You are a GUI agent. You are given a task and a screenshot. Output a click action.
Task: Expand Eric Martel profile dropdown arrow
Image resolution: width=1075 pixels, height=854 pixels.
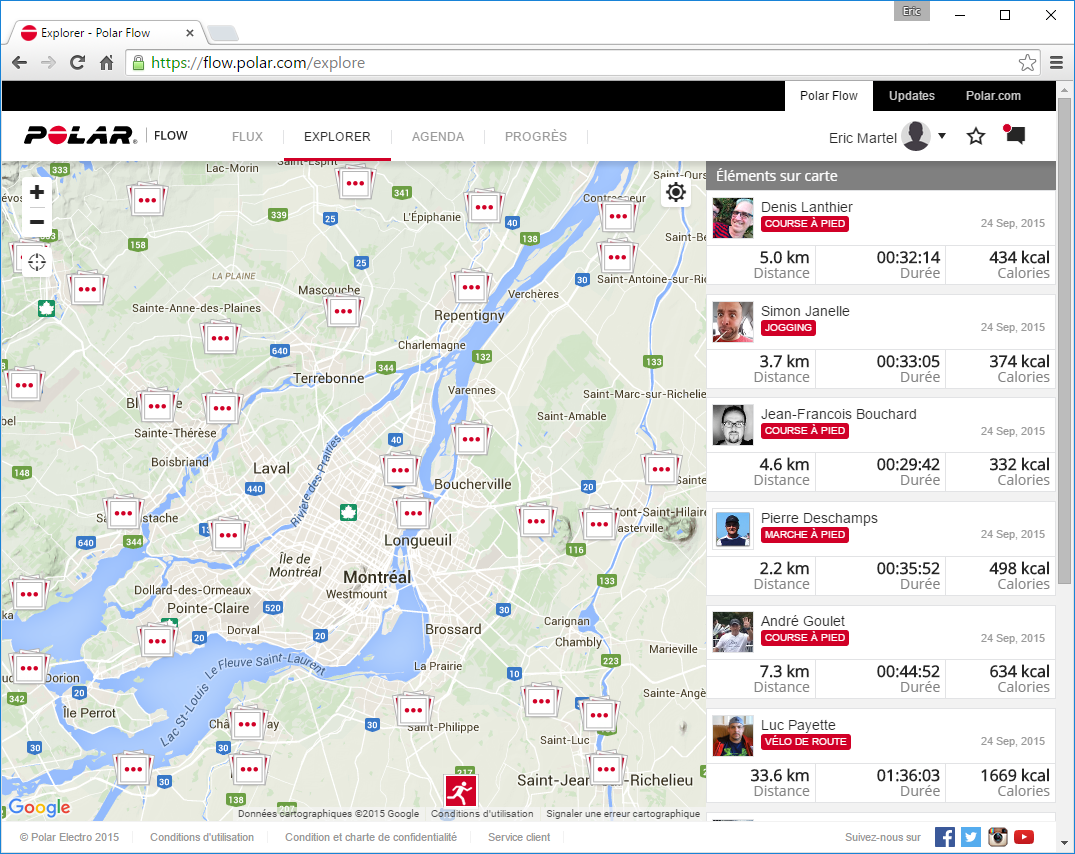[942, 136]
